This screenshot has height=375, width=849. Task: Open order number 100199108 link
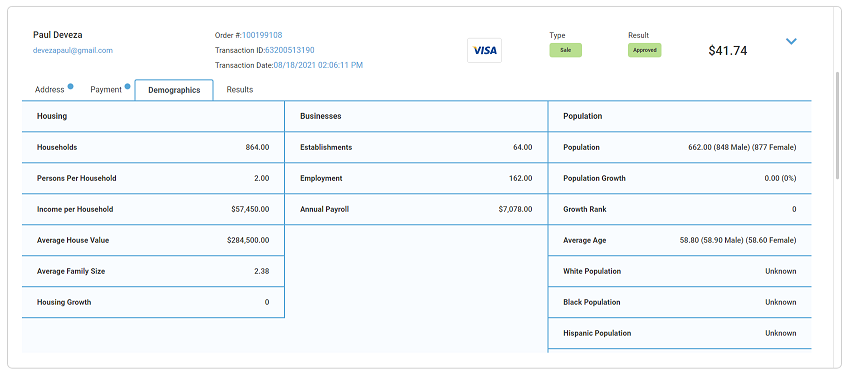(x=262, y=35)
